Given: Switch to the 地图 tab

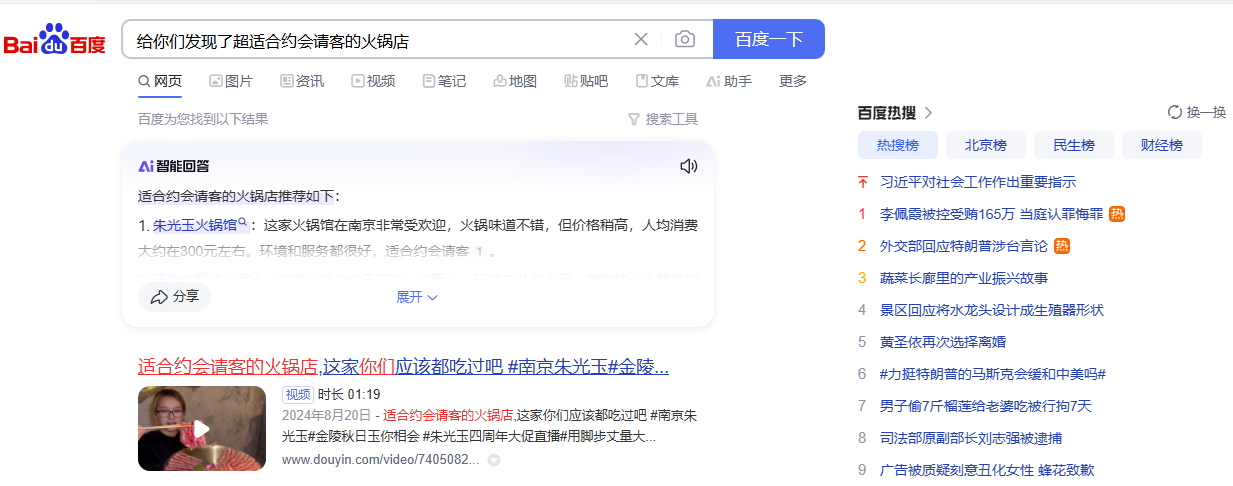Looking at the screenshot, I should (515, 81).
